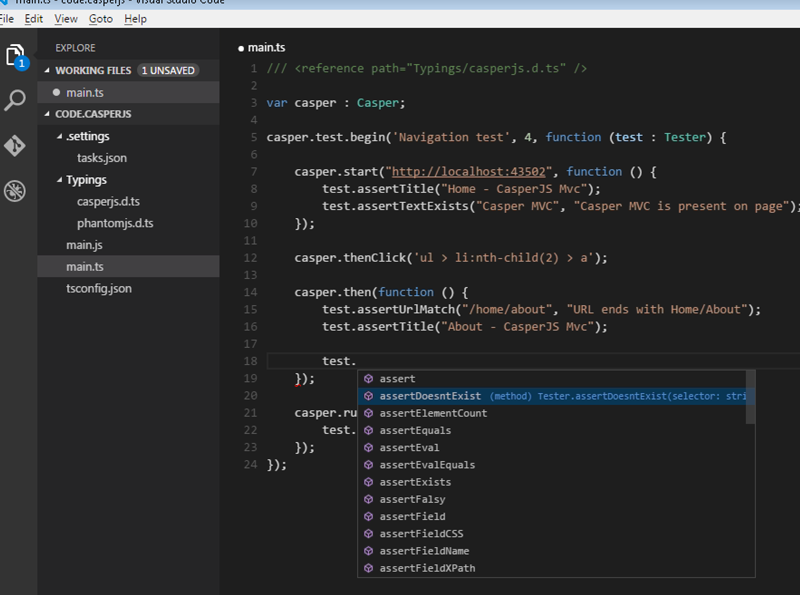The image size is (800, 595).
Task: Click the EXPLORE panel title
Action: (76, 48)
